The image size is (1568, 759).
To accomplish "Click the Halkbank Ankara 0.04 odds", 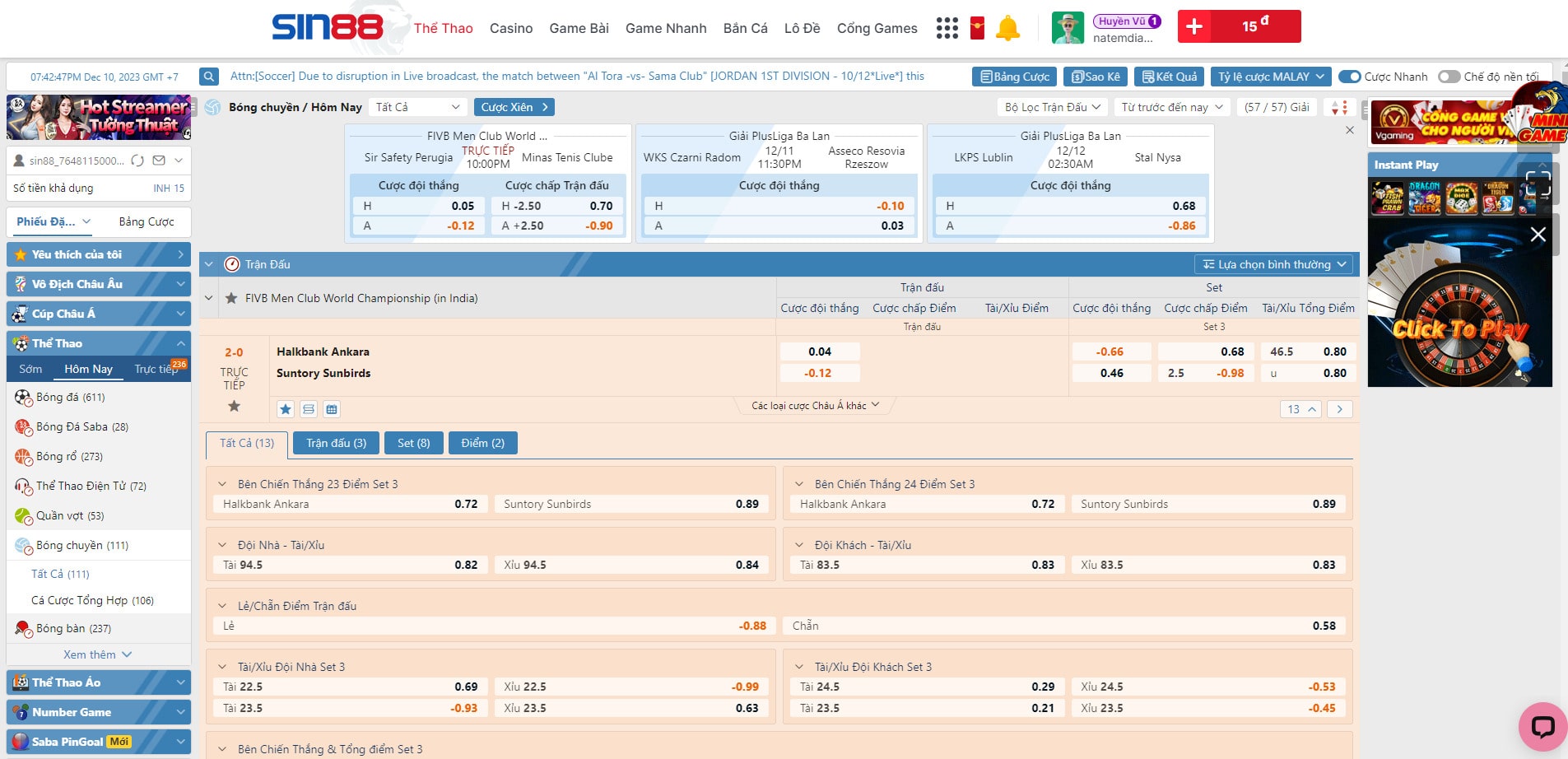I will (x=820, y=352).
